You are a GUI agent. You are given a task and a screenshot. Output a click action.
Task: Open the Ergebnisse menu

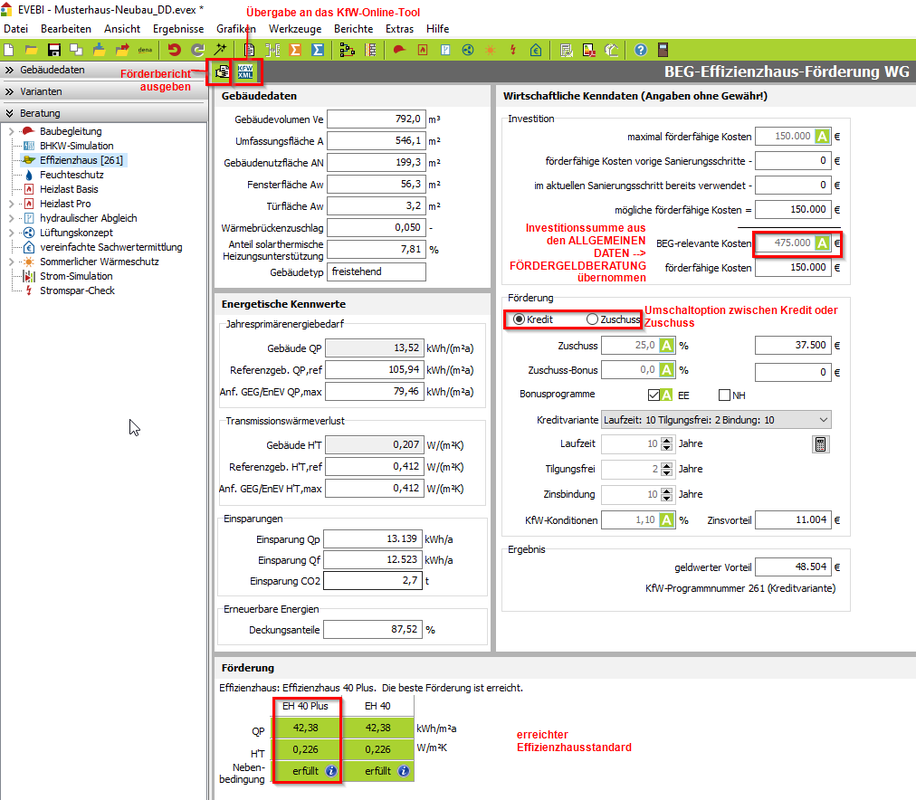tap(177, 29)
